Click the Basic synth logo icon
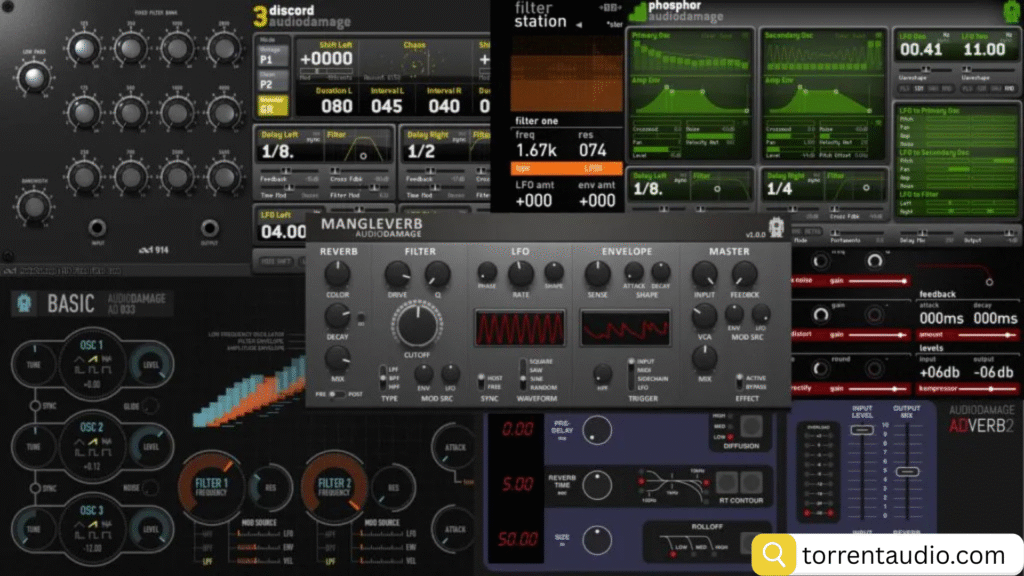This screenshot has height=576, width=1024. click(26, 304)
